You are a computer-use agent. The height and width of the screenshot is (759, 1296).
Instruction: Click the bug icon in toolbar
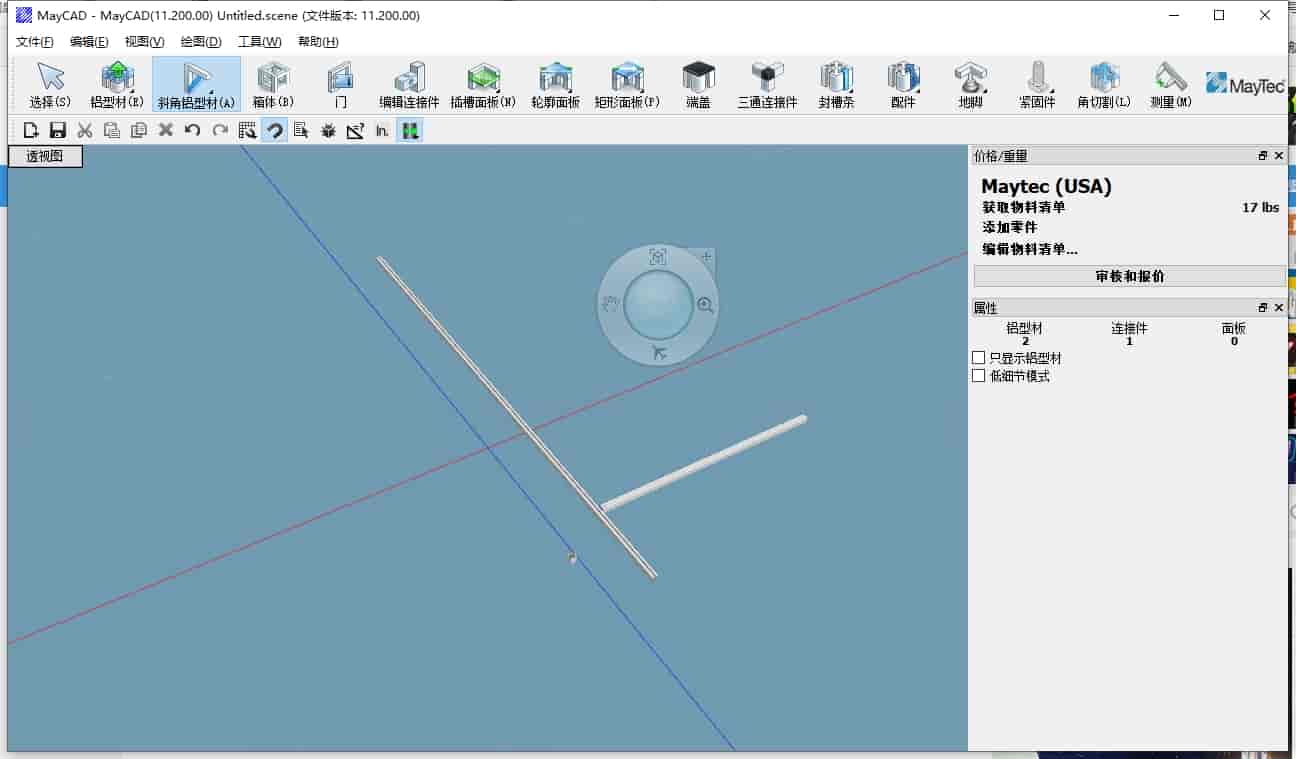(328, 130)
